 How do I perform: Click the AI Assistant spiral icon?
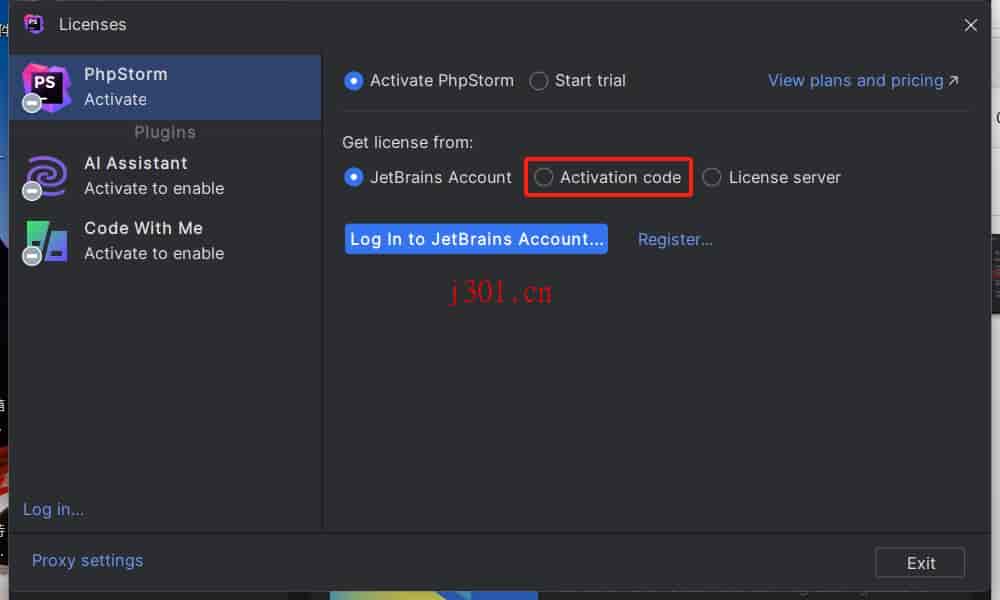coord(46,177)
